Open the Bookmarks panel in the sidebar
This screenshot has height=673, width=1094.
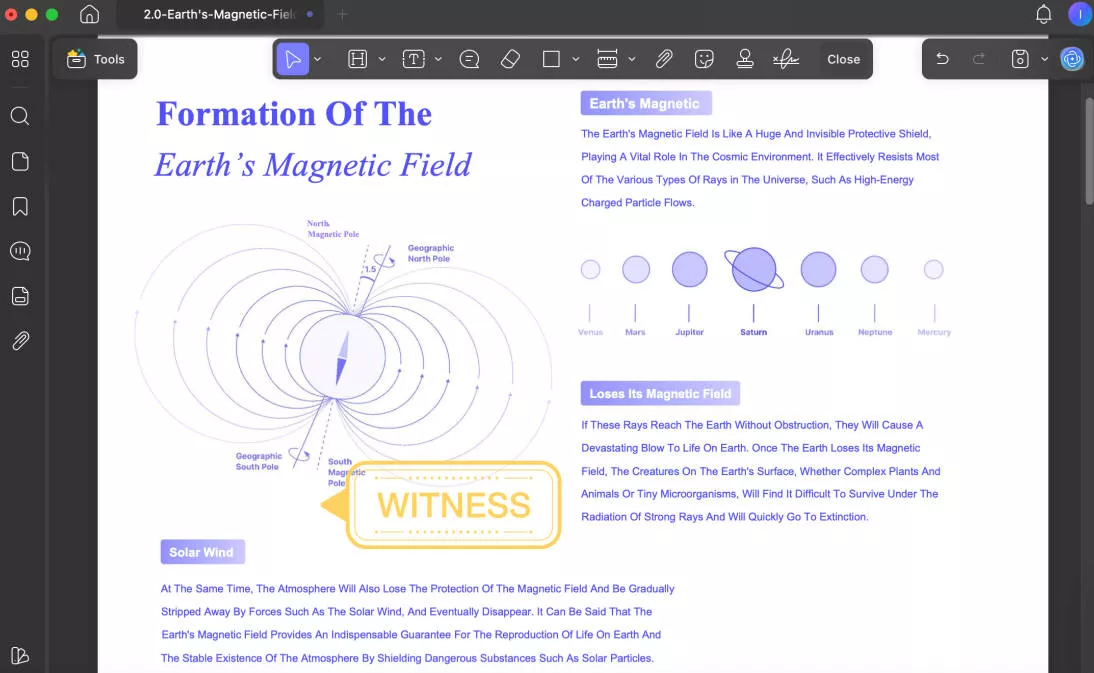20,206
